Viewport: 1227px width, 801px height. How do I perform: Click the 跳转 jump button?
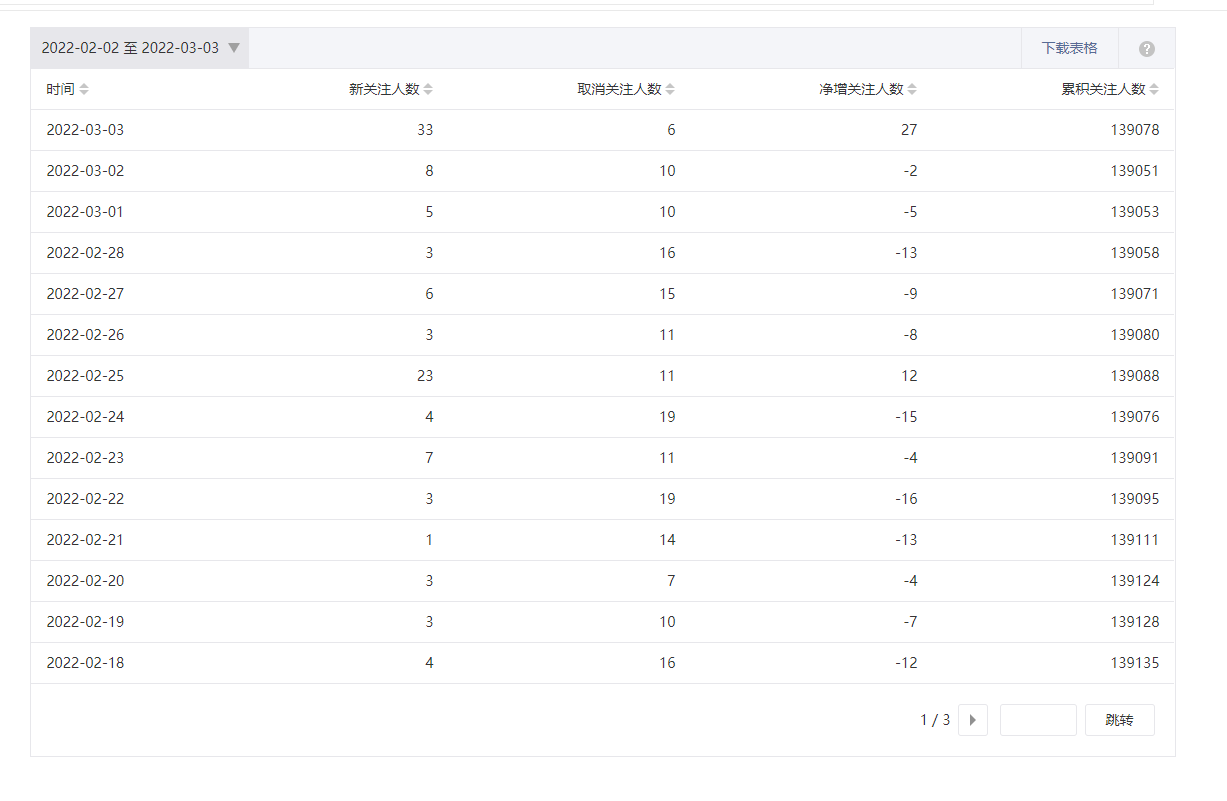point(1120,720)
